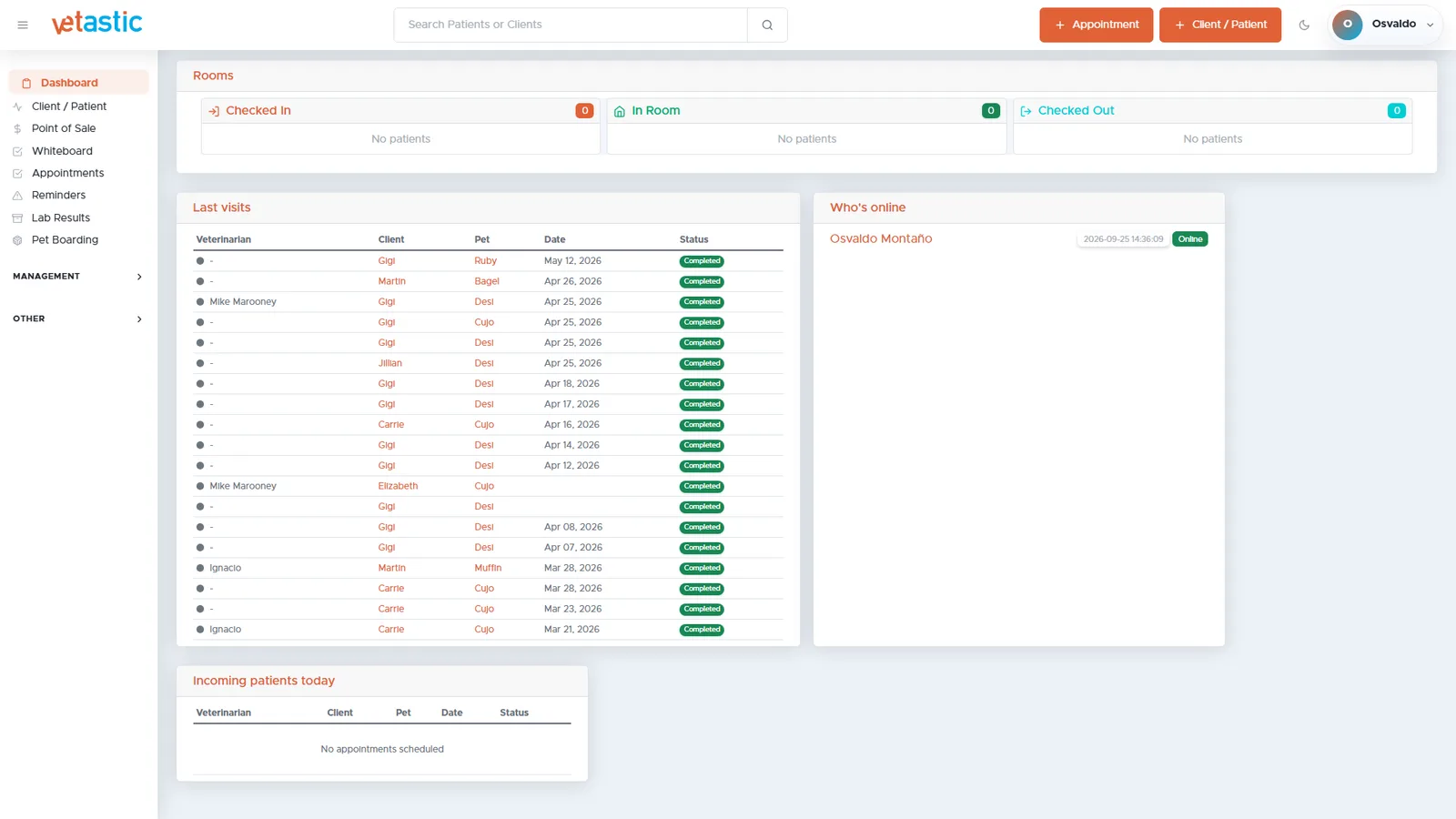Image resolution: width=1456 pixels, height=819 pixels.
Task: Click the Veterinarian header in Last visits
Action: tap(224, 239)
